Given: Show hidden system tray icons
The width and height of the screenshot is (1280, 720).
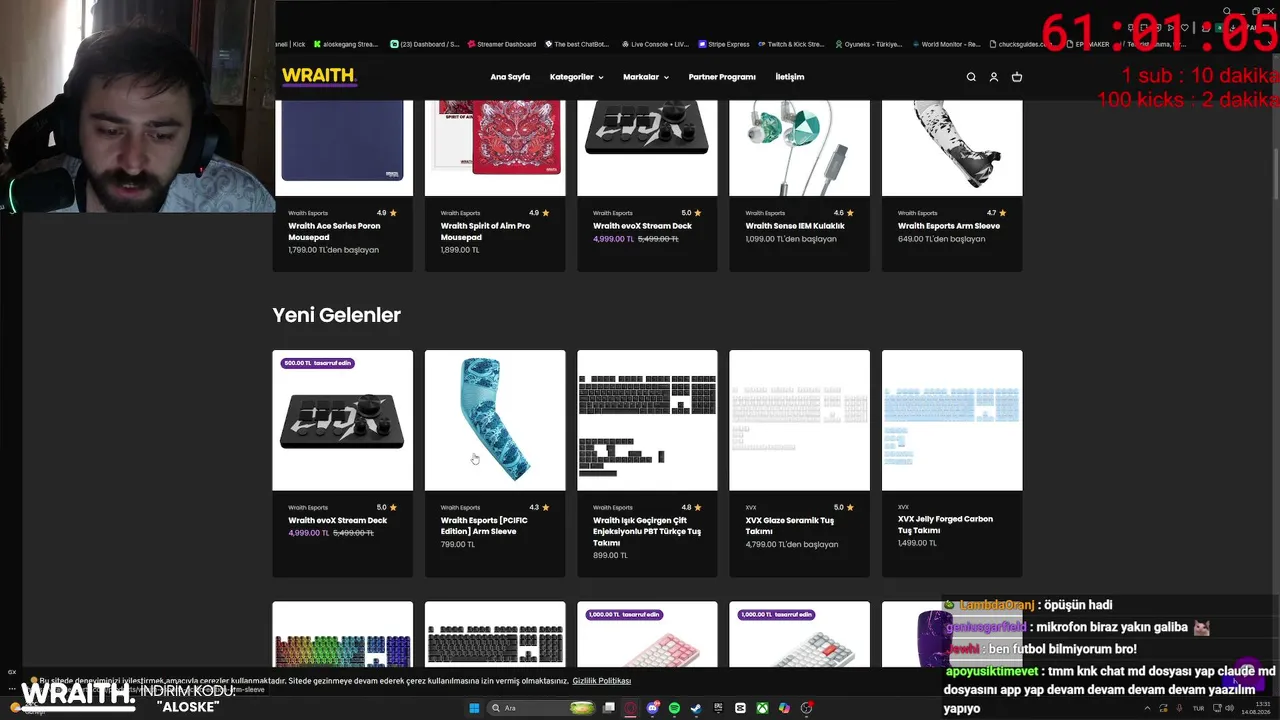Looking at the screenshot, I should coord(1149,708).
